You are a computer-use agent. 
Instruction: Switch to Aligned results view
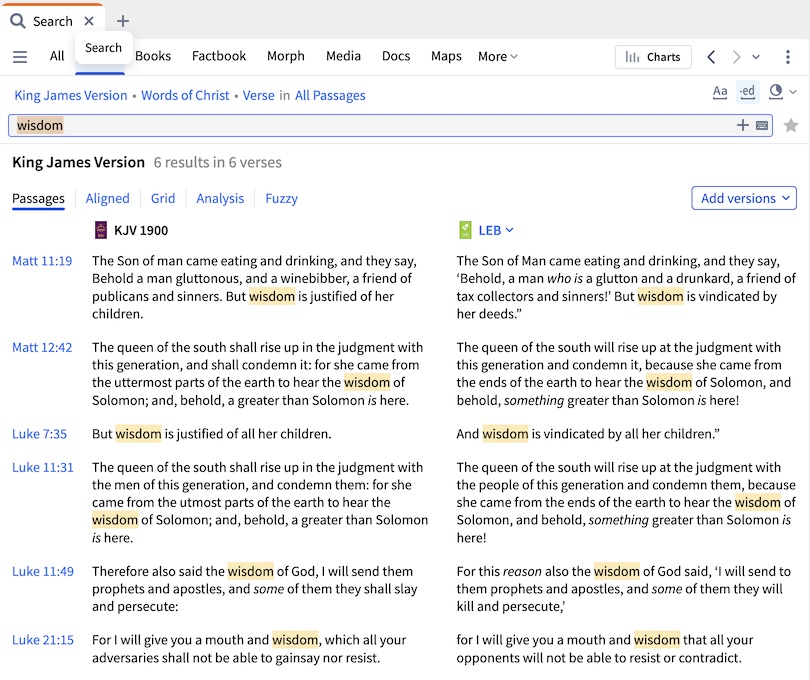pos(107,198)
